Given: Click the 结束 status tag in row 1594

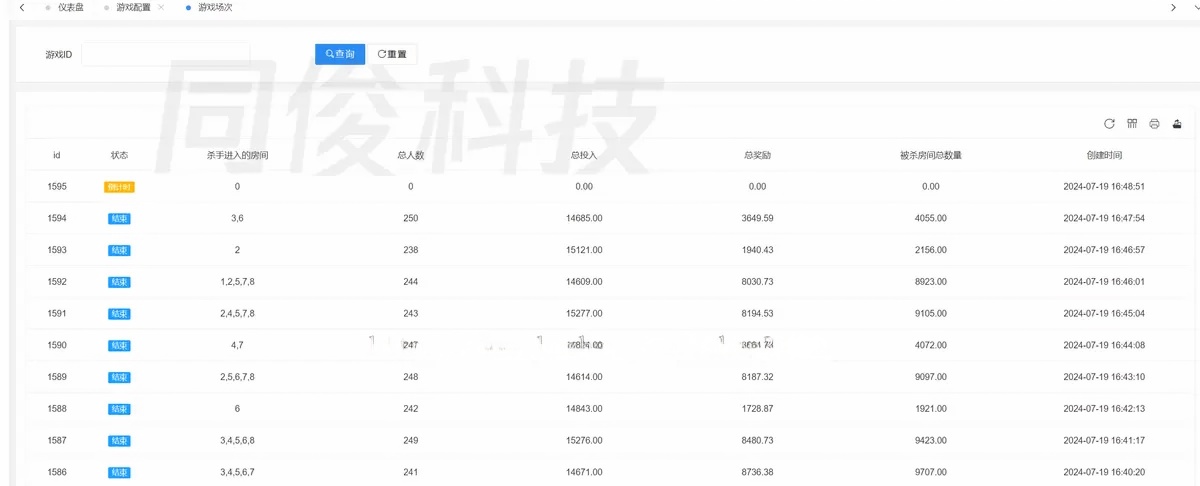Looking at the screenshot, I should [x=119, y=218].
